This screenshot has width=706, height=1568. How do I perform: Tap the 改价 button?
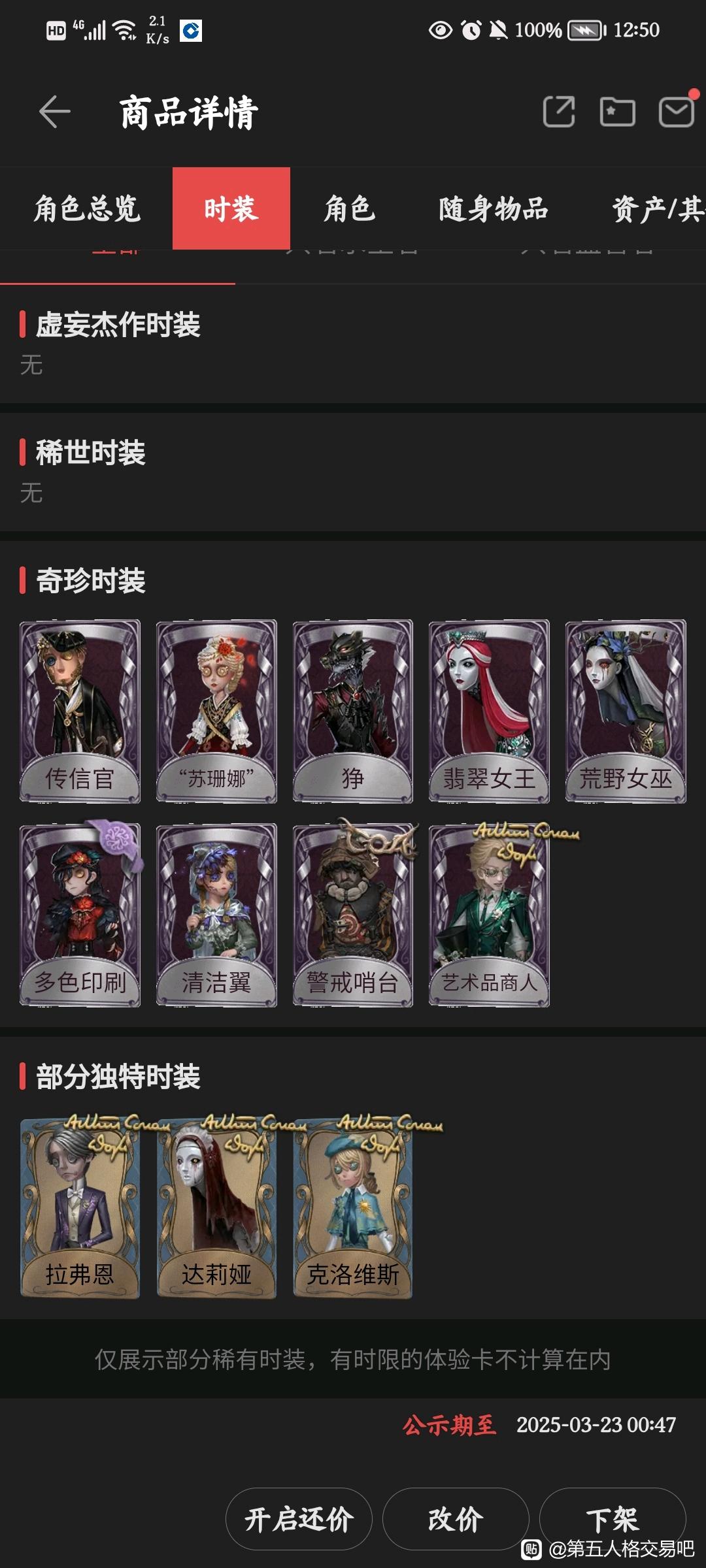456,1519
